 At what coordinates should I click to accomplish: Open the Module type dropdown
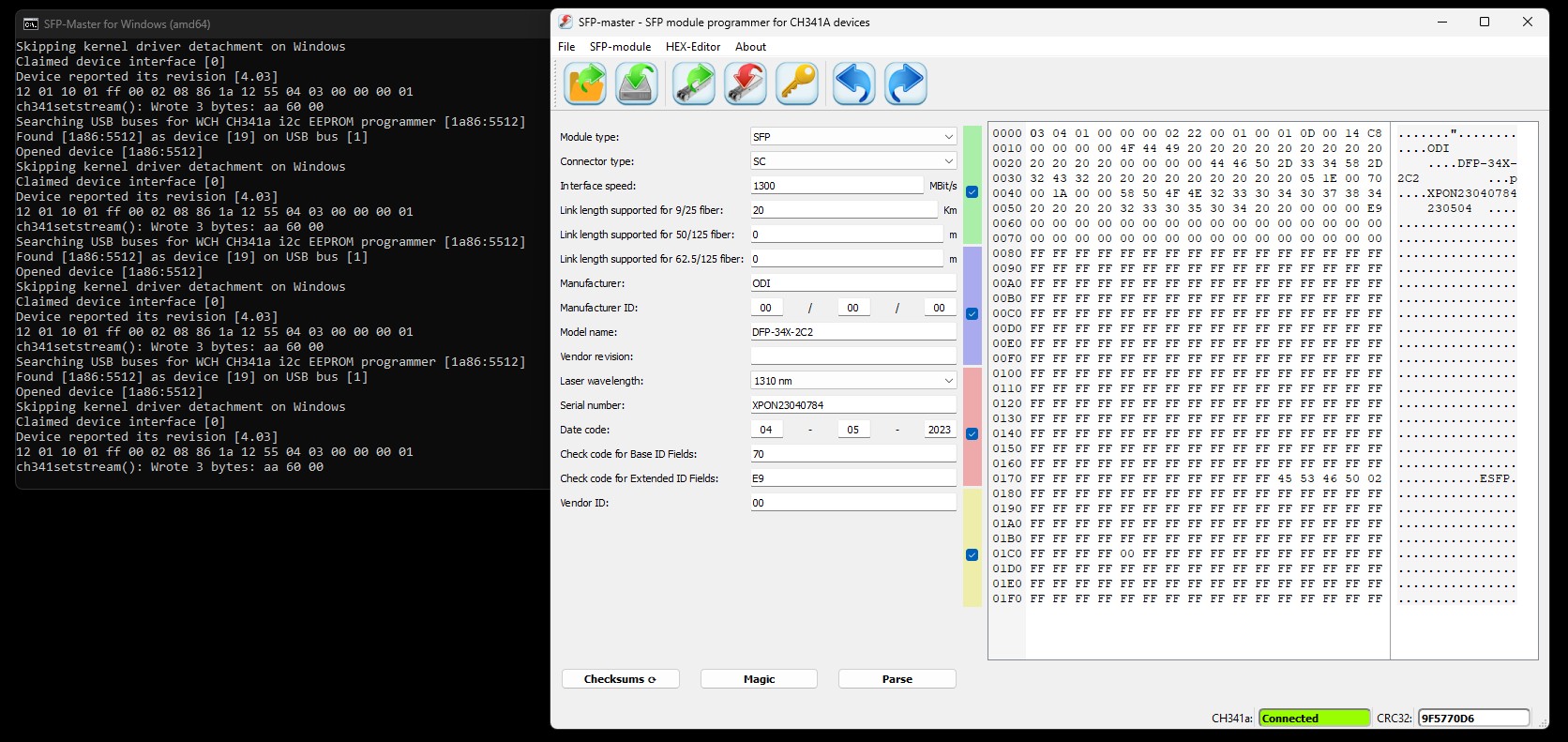coord(852,137)
